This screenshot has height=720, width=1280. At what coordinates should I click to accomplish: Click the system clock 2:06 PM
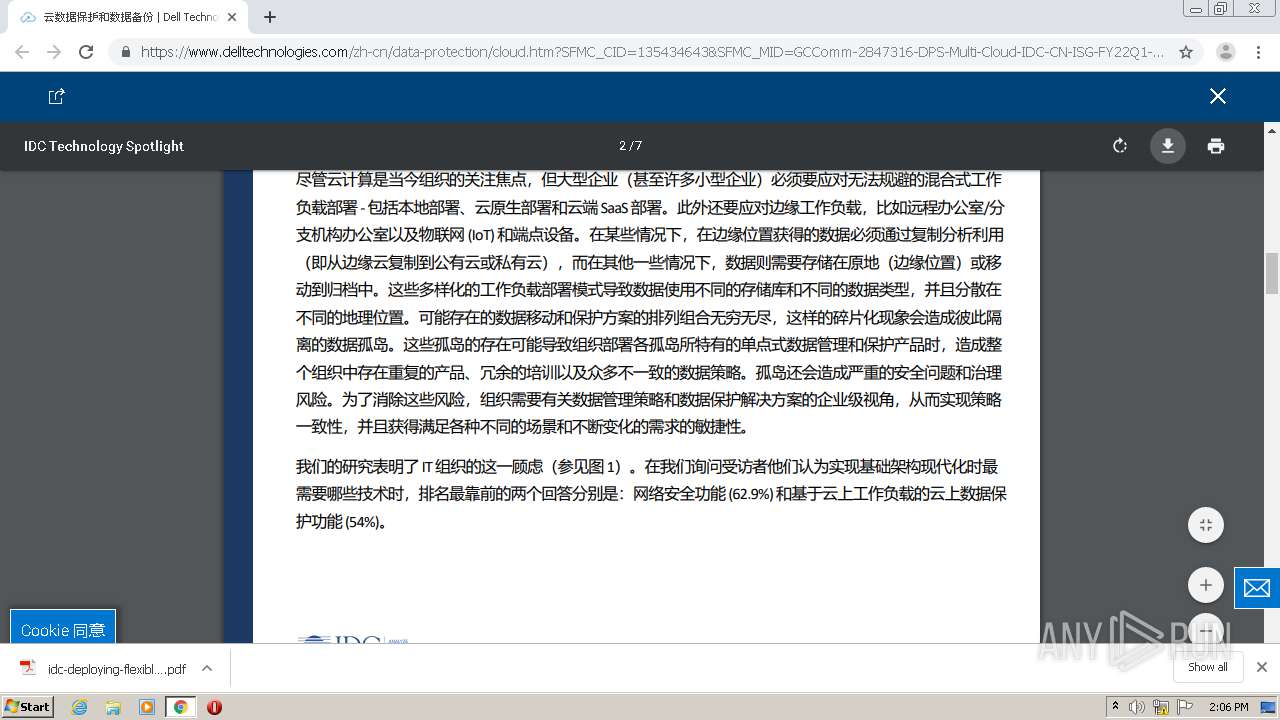(x=1229, y=707)
